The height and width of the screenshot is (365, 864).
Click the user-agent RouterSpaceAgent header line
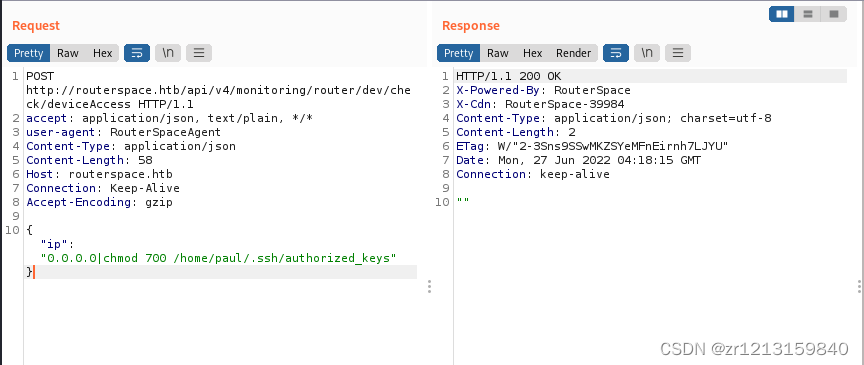(123, 132)
